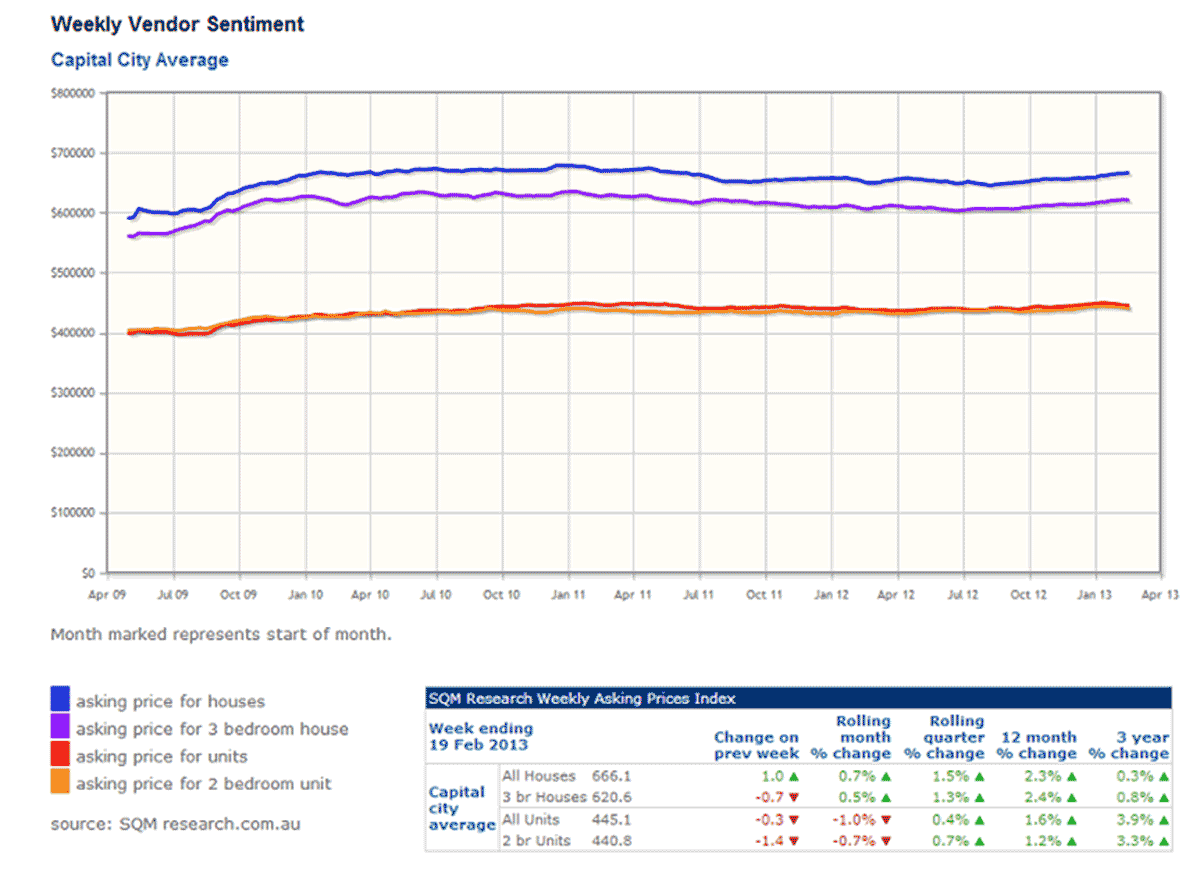Click the SQM research.com.au source text
Screen dimensions: 1200x883
[x=175, y=824]
